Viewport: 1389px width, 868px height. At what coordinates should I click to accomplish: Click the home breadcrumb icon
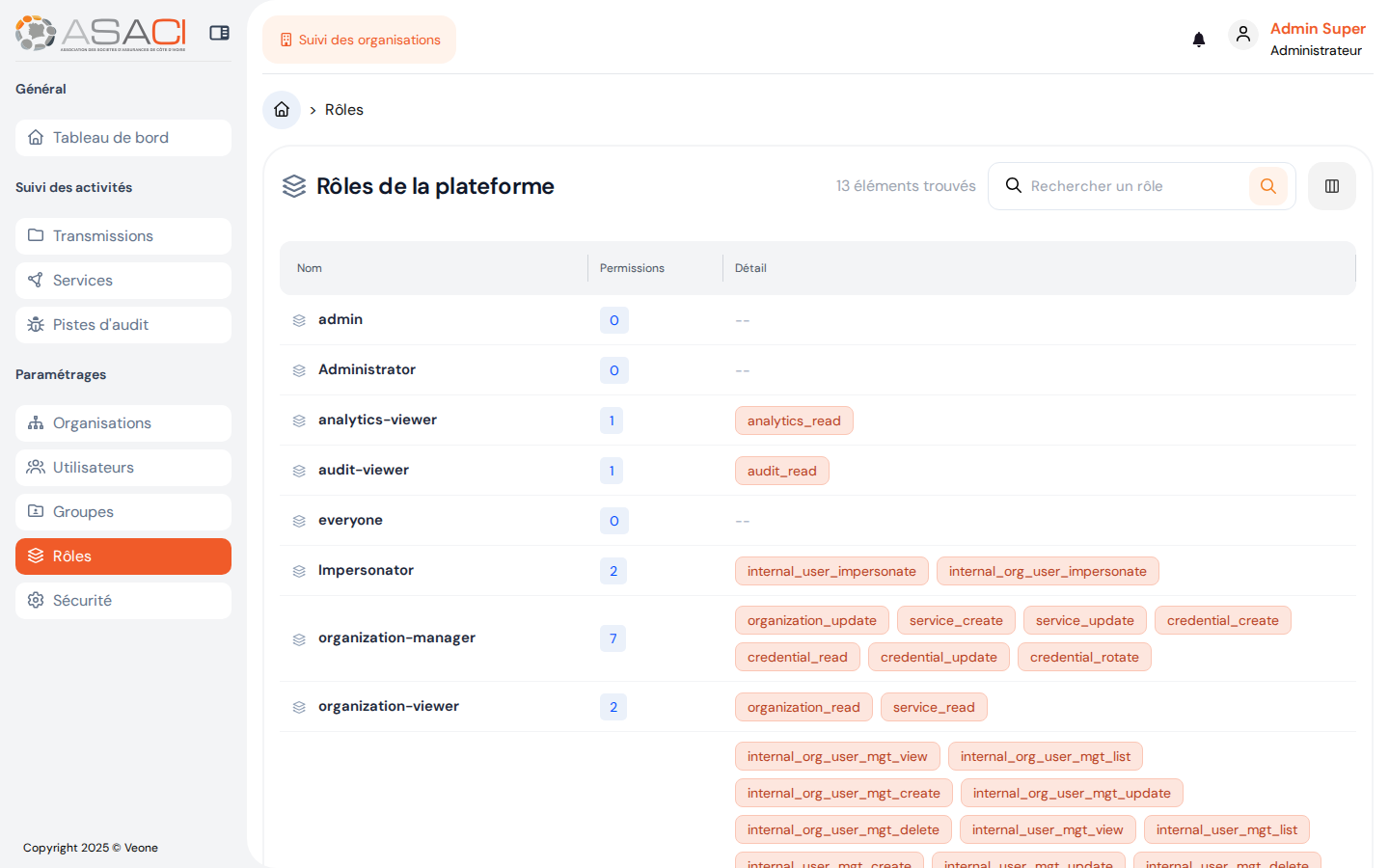[x=281, y=109]
